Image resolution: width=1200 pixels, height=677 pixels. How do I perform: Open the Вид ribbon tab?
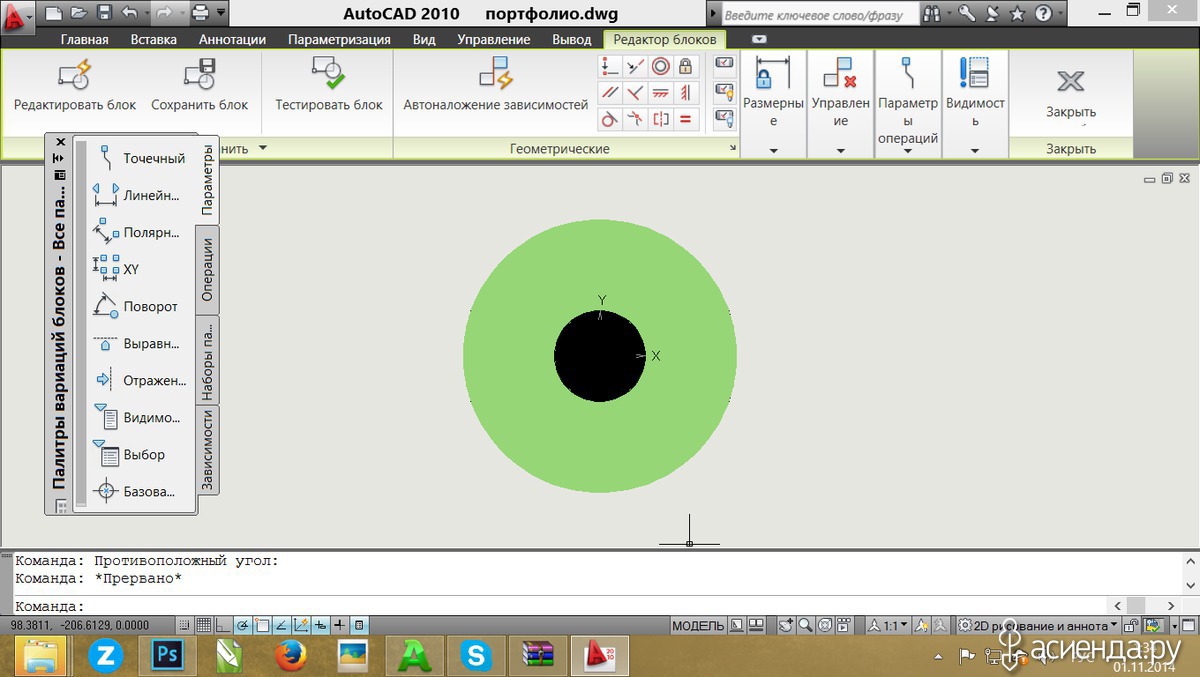[x=424, y=39]
